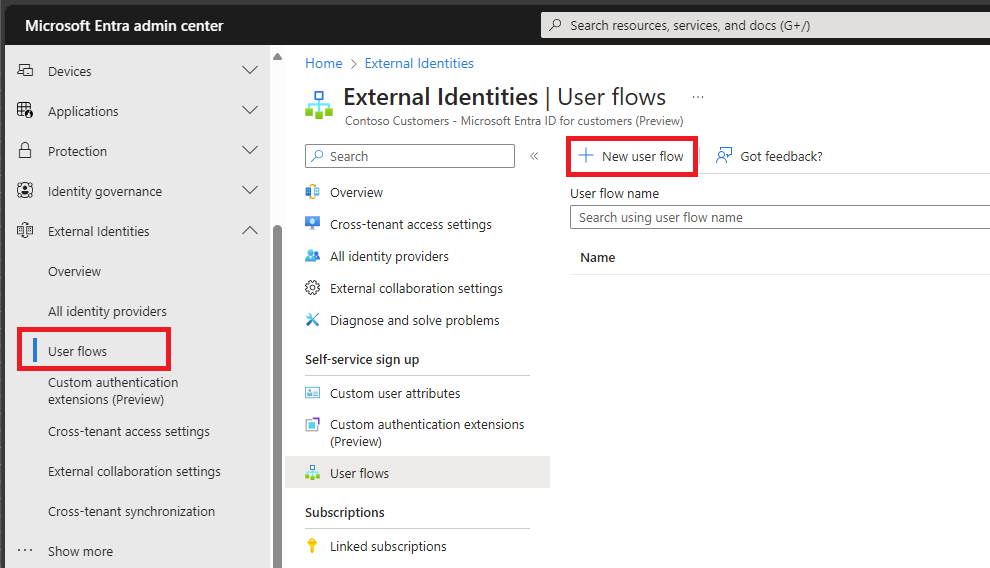Collapse the inner menu pane
This screenshot has width=990, height=568.
click(534, 156)
